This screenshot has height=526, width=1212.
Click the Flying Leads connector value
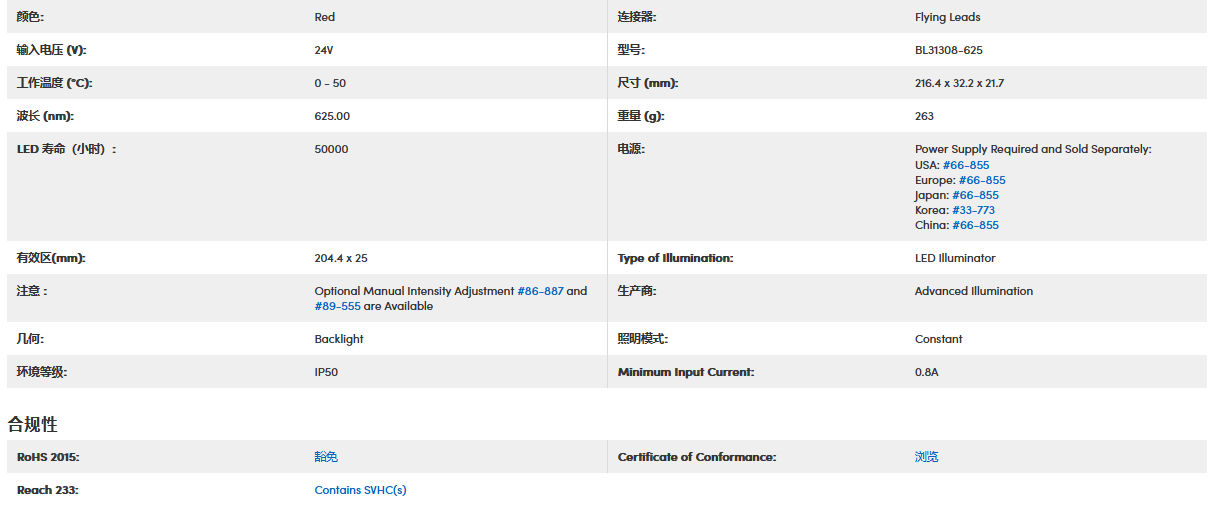947,17
